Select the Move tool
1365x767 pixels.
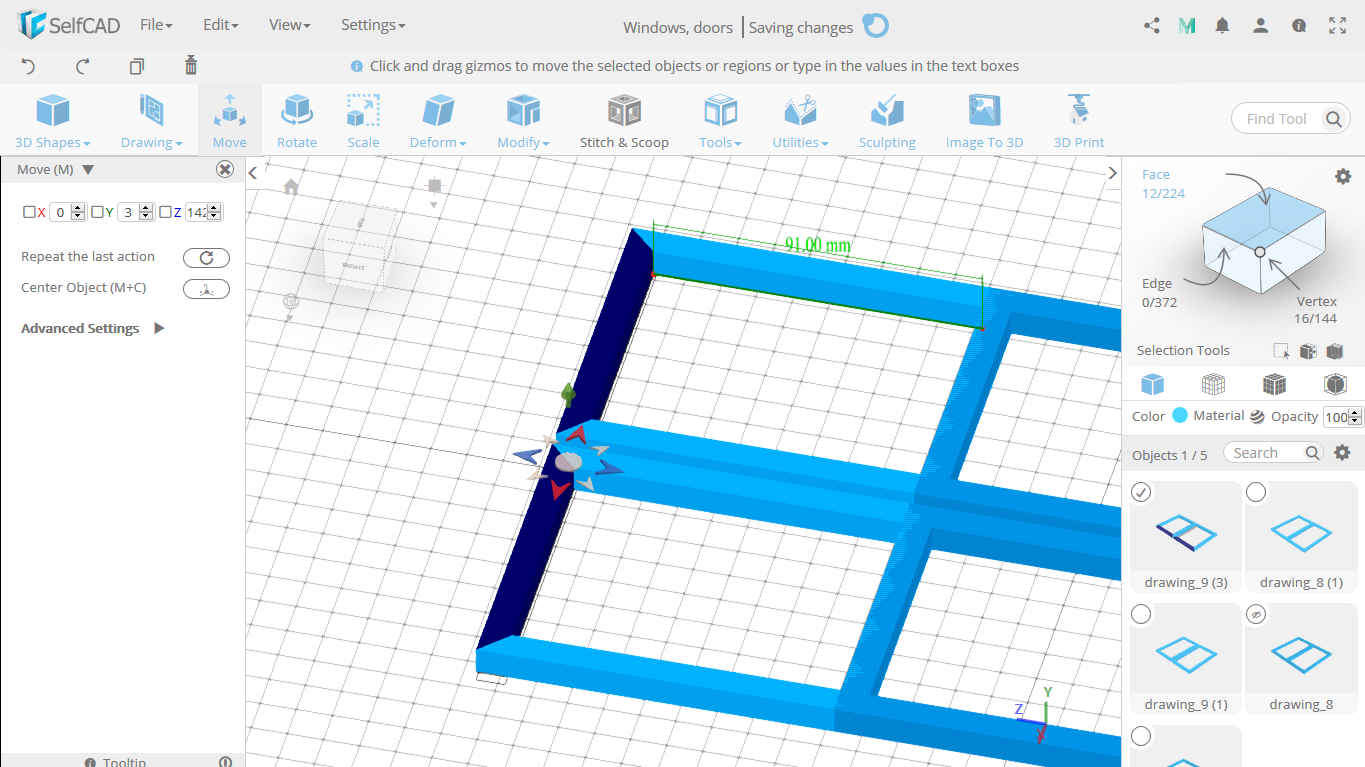pos(229,120)
